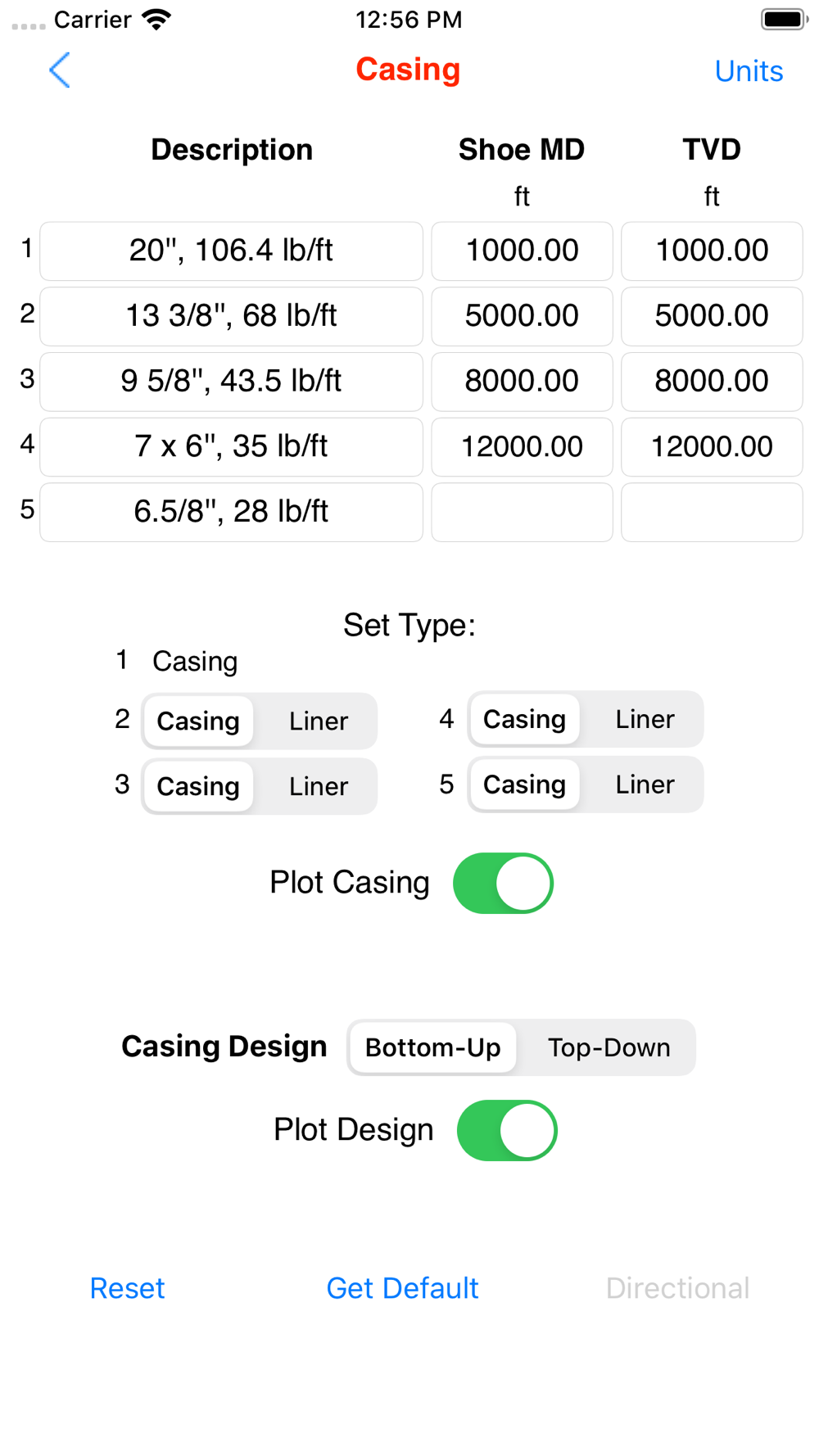Set row 3 type to Liner

(x=319, y=787)
